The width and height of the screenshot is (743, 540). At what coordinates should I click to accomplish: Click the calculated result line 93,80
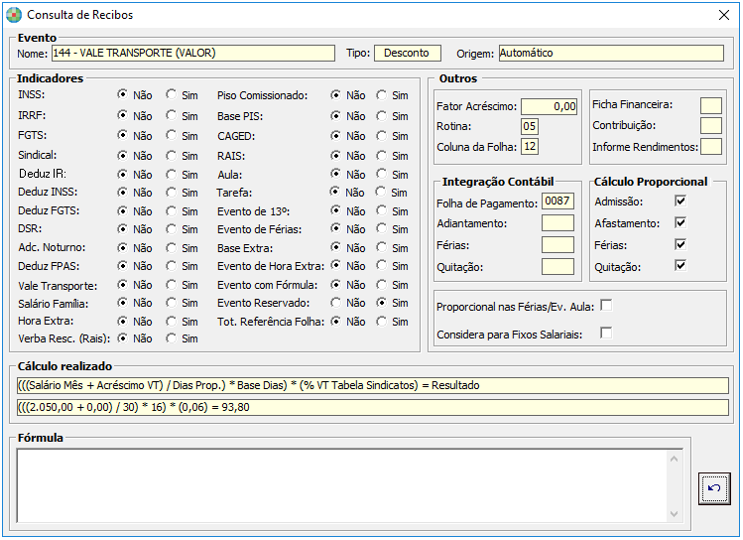[373, 407]
